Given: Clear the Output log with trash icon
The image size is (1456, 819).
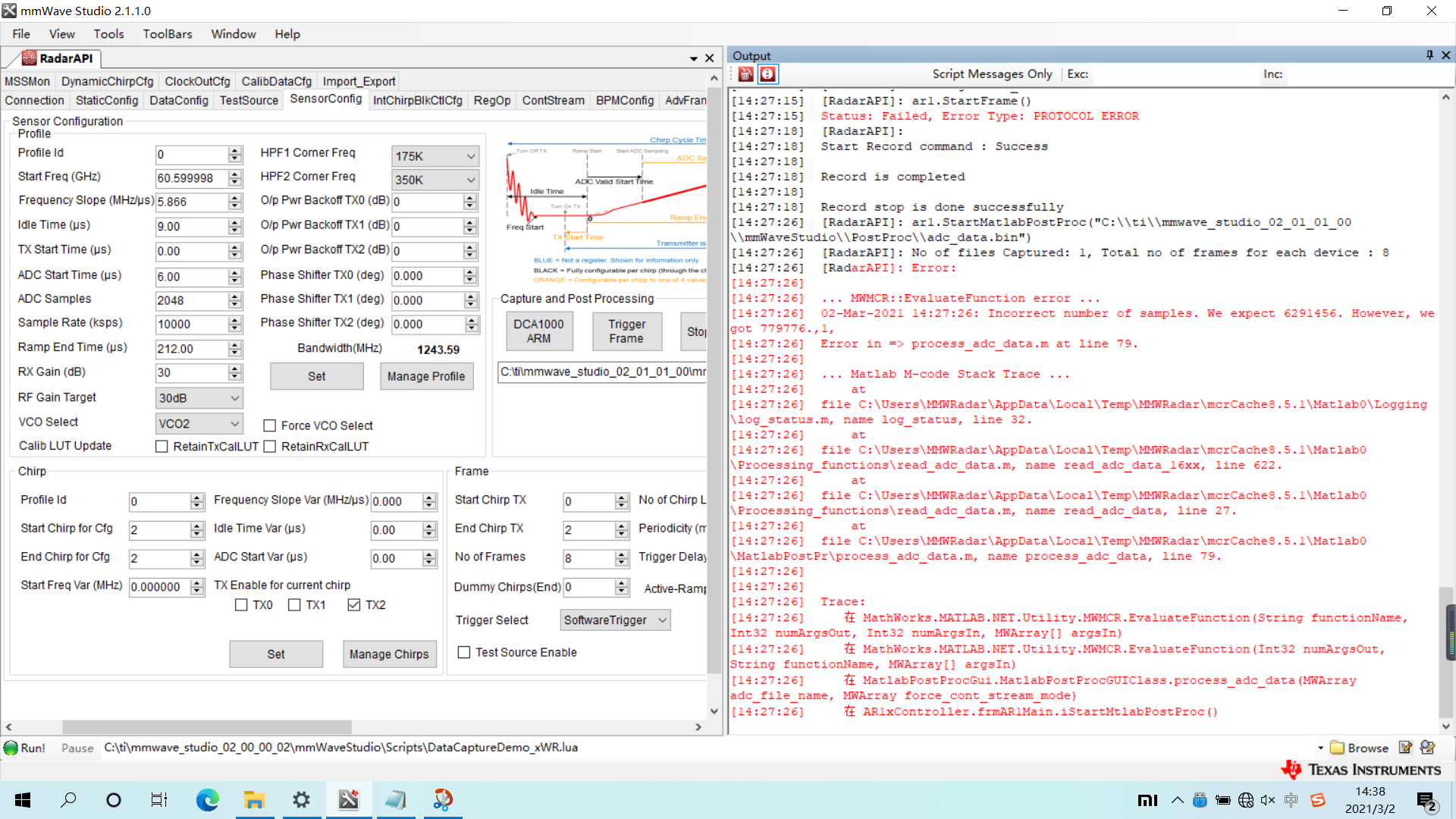Looking at the screenshot, I should point(746,74).
